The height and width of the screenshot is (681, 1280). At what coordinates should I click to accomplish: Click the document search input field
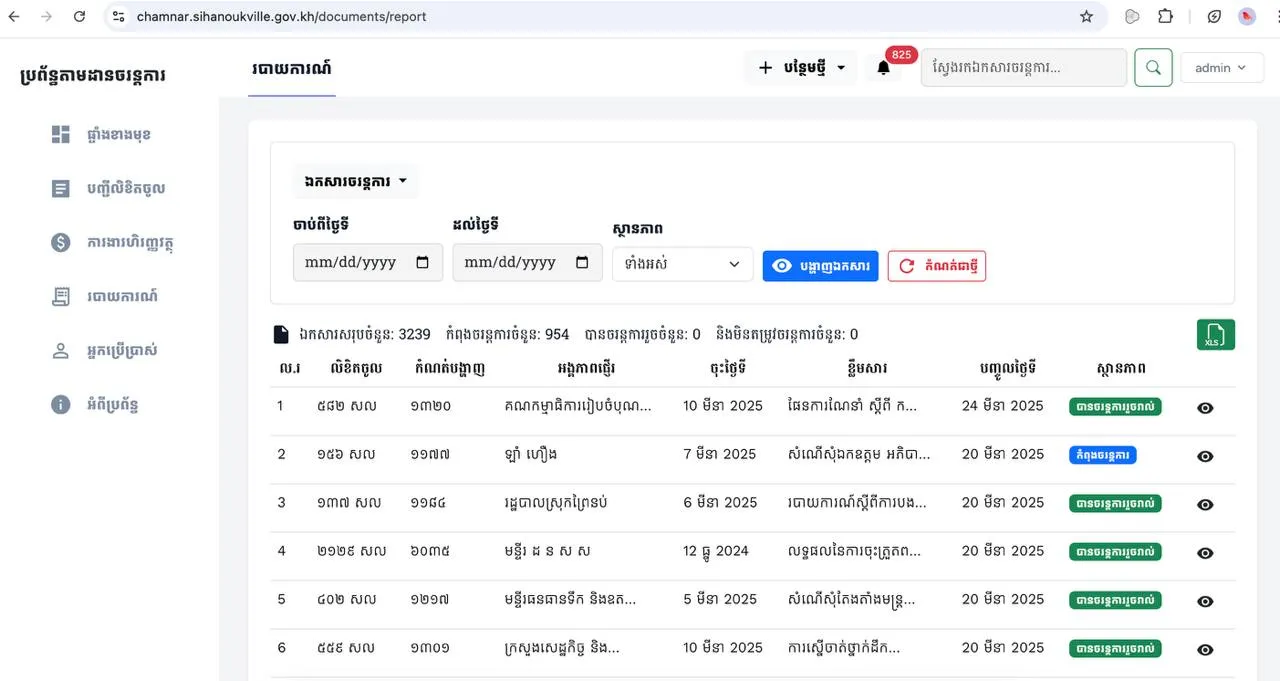tap(1023, 68)
